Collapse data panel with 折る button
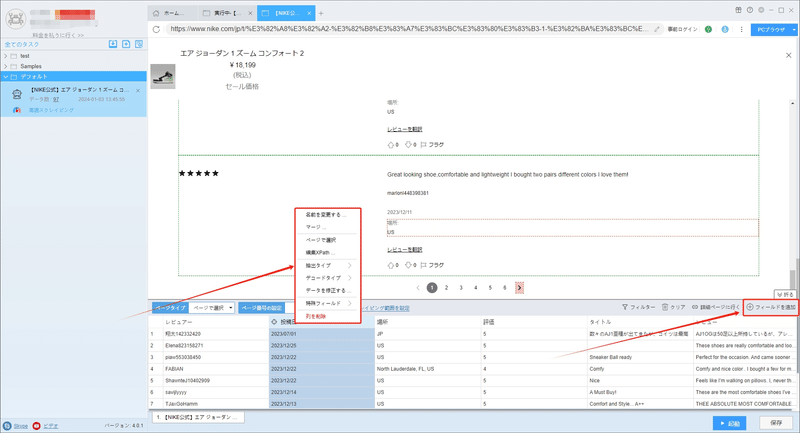 click(x=785, y=295)
